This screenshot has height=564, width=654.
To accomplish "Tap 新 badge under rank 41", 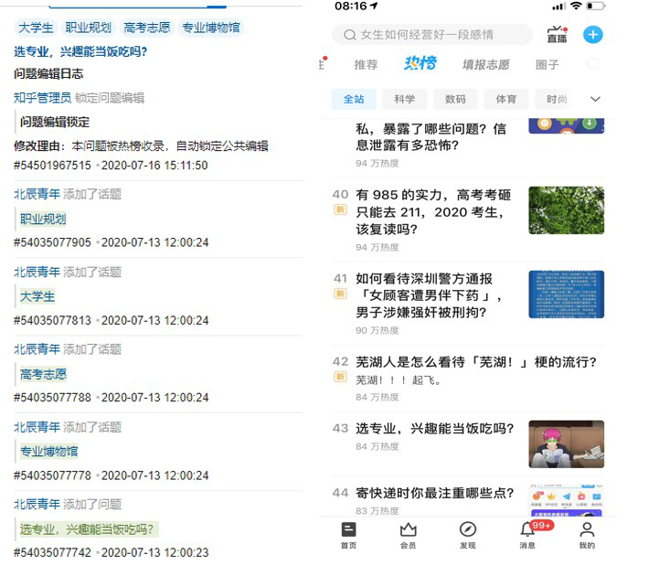I will coord(340,294).
